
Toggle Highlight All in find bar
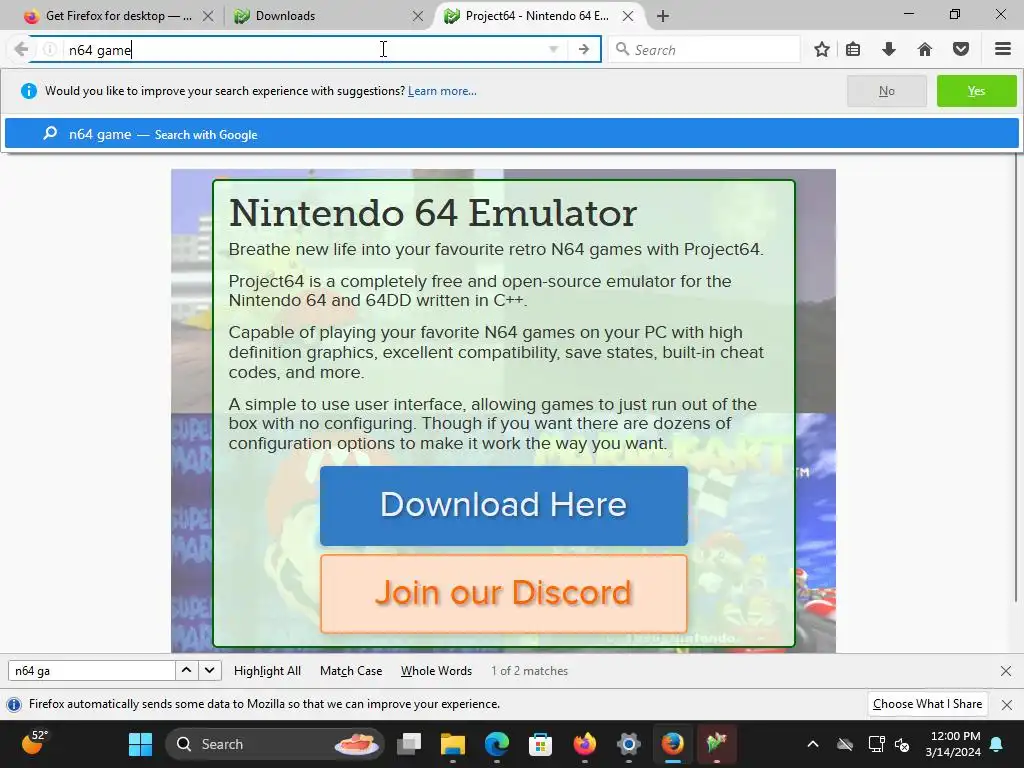coord(267,671)
